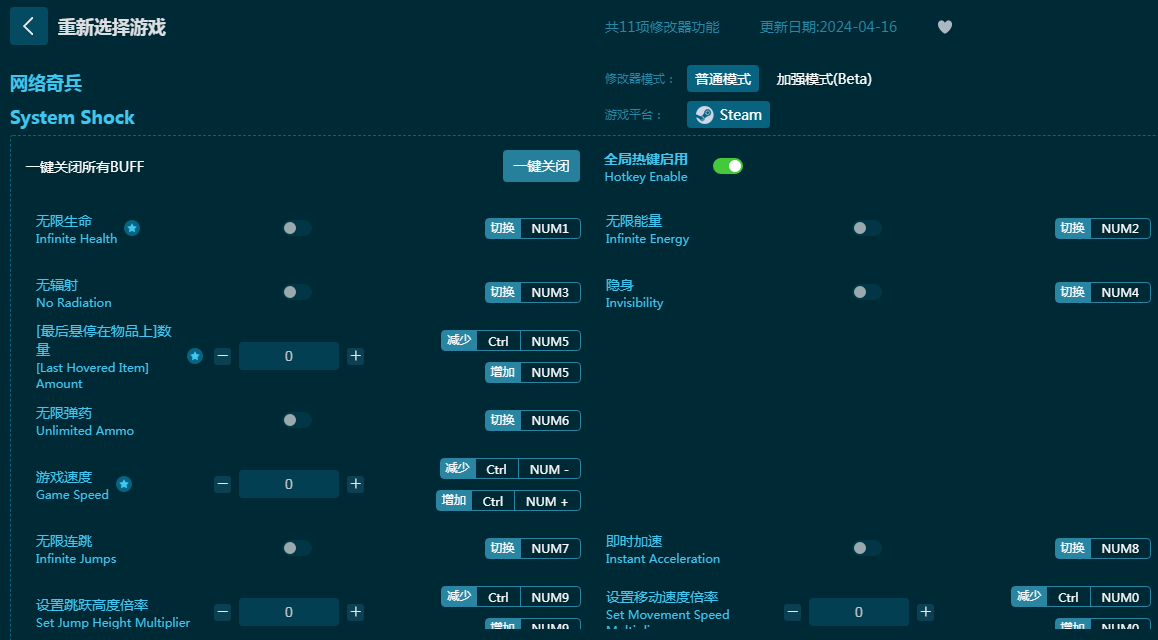Increase Last Hovered Item Amount with plus
Screen dimensions: 1158x640
pos(355,356)
